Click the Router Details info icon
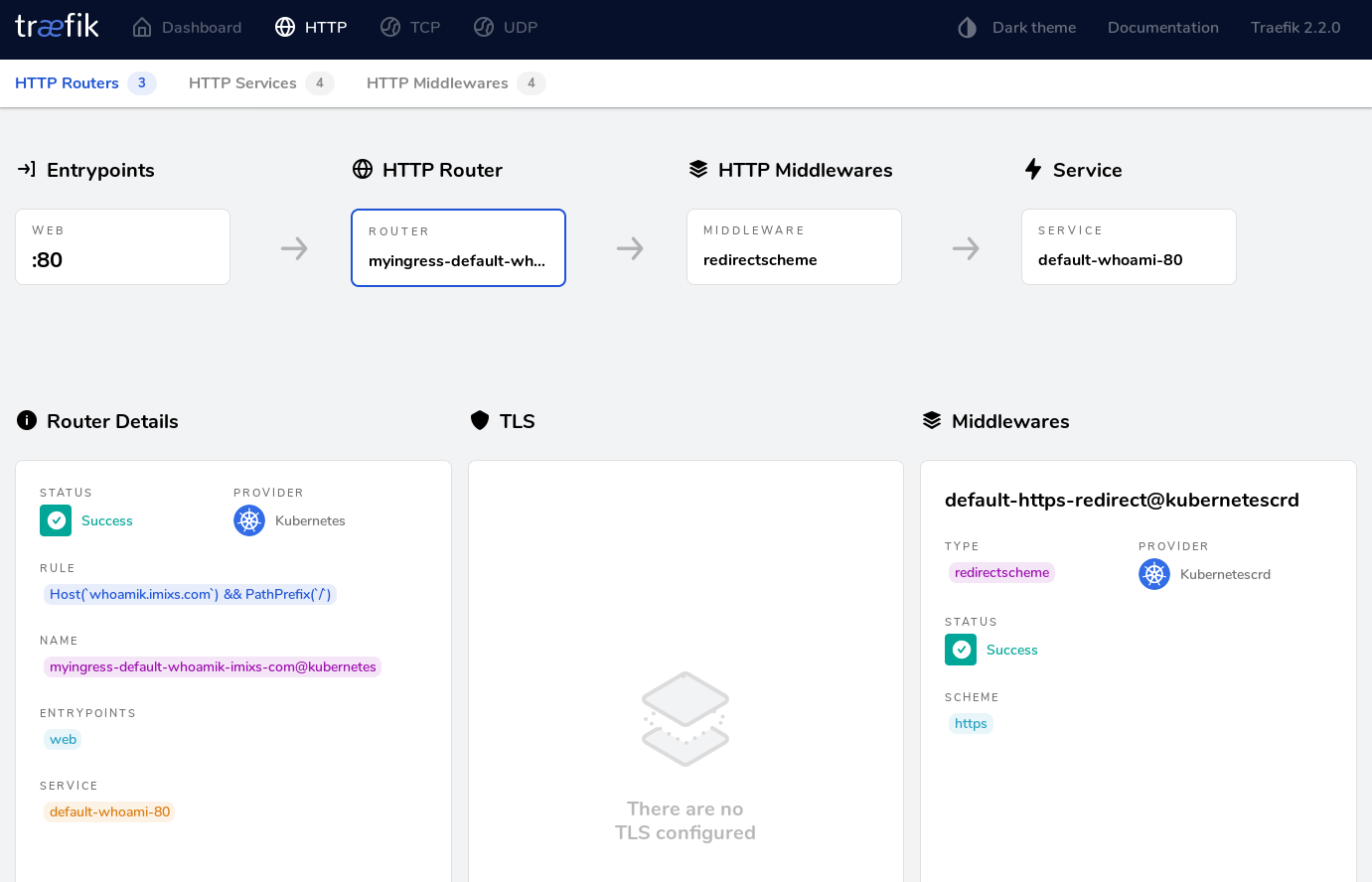Viewport: 1372px width, 882px height. pyautogui.click(x=27, y=420)
